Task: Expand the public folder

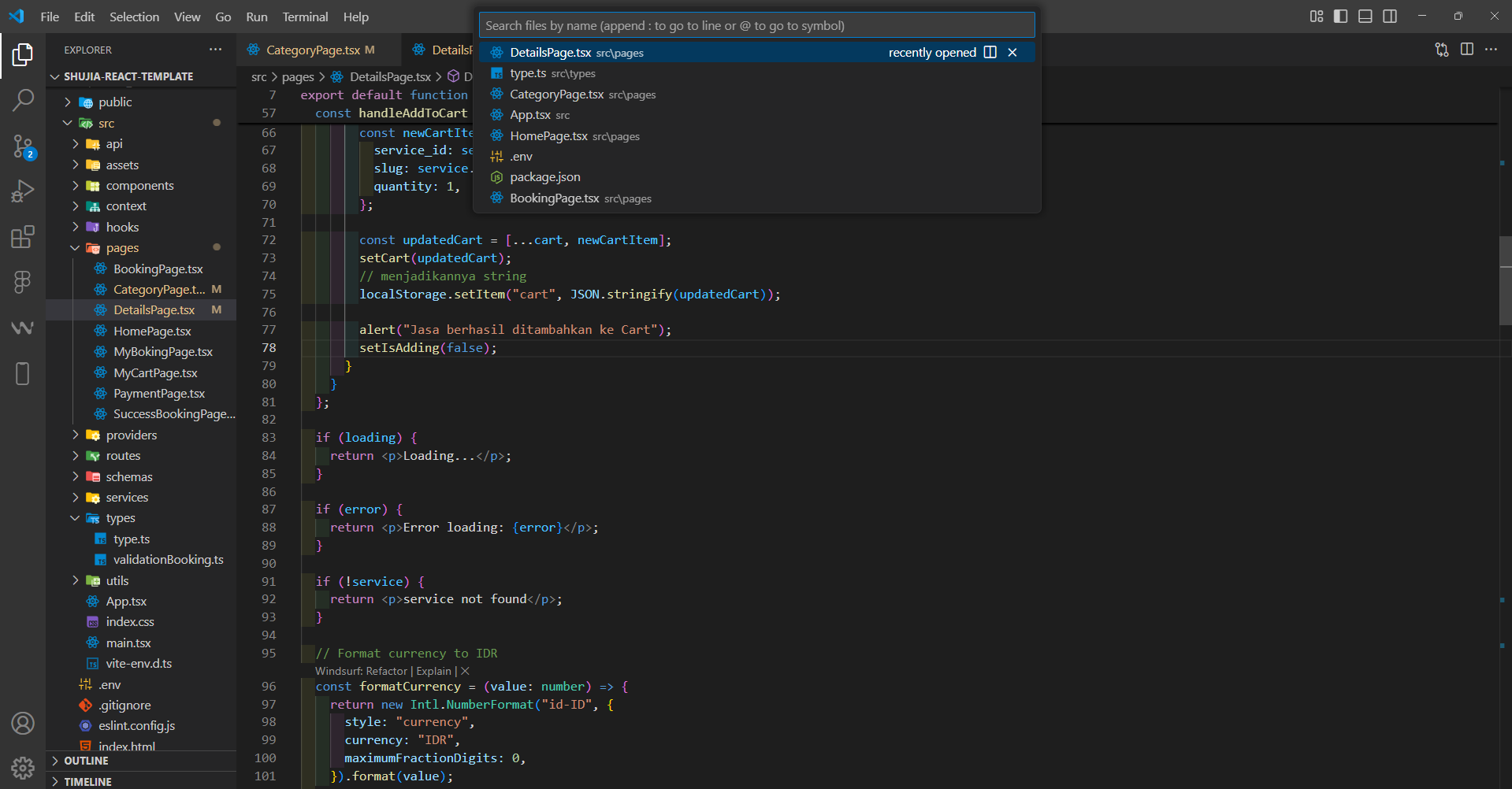Action: click(x=68, y=102)
